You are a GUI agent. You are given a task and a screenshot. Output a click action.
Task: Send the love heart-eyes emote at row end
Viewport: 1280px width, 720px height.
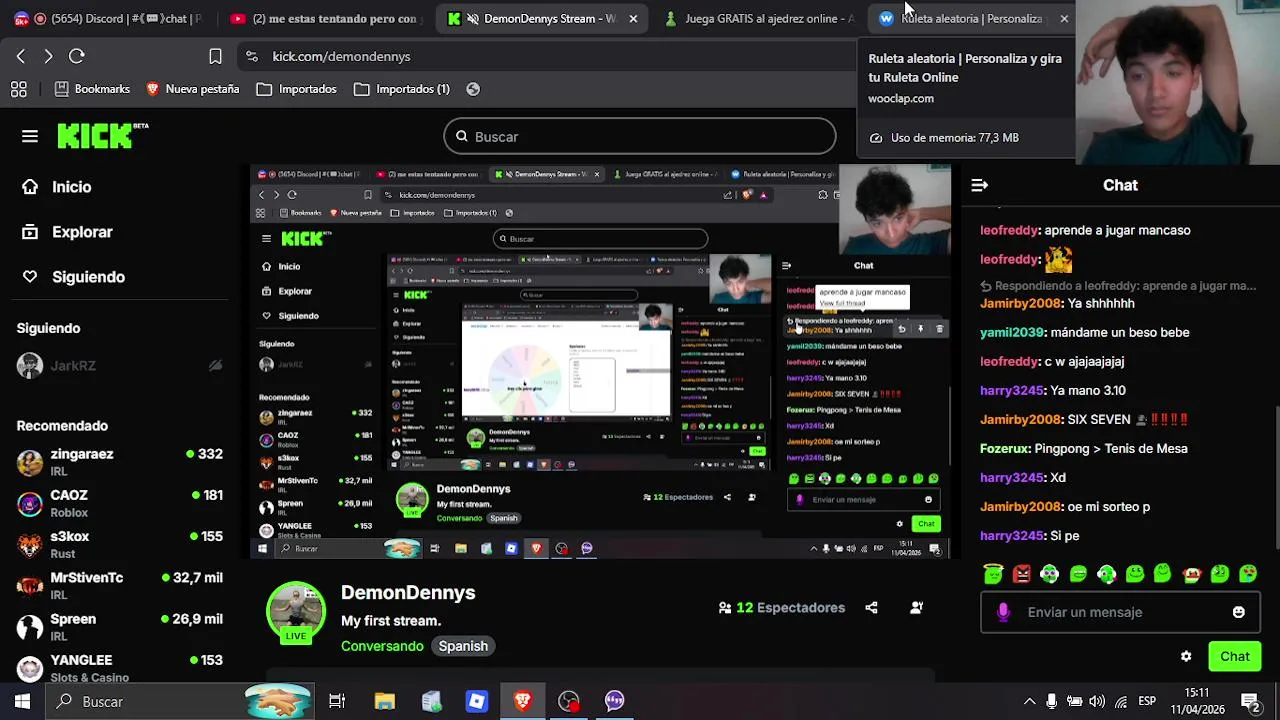pyautogui.click(x=1248, y=574)
